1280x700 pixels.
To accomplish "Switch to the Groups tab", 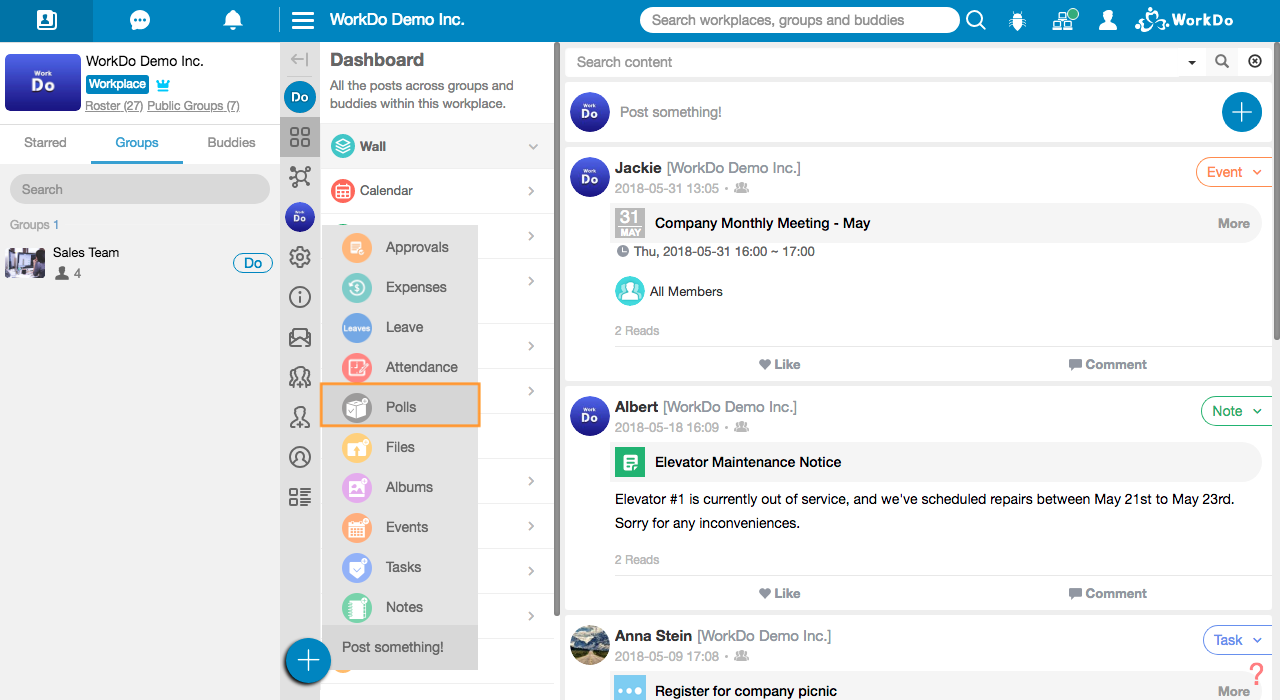I will click(x=137, y=143).
